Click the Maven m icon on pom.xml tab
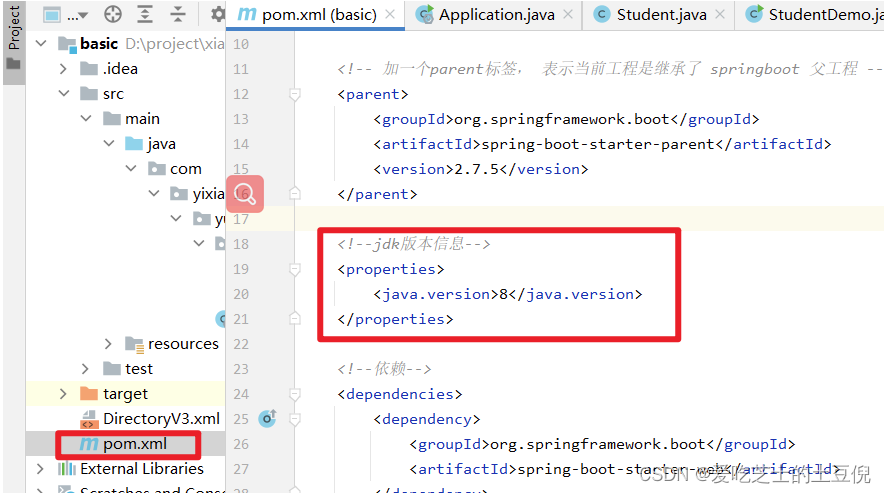The width and height of the screenshot is (886, 493). click(x=247, y=14)
